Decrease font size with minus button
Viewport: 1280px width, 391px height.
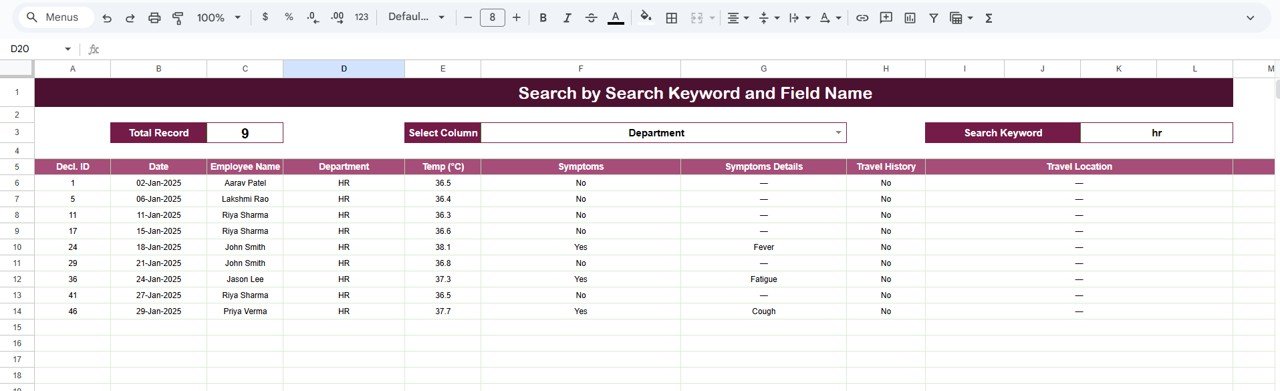(x=468, y=18)
